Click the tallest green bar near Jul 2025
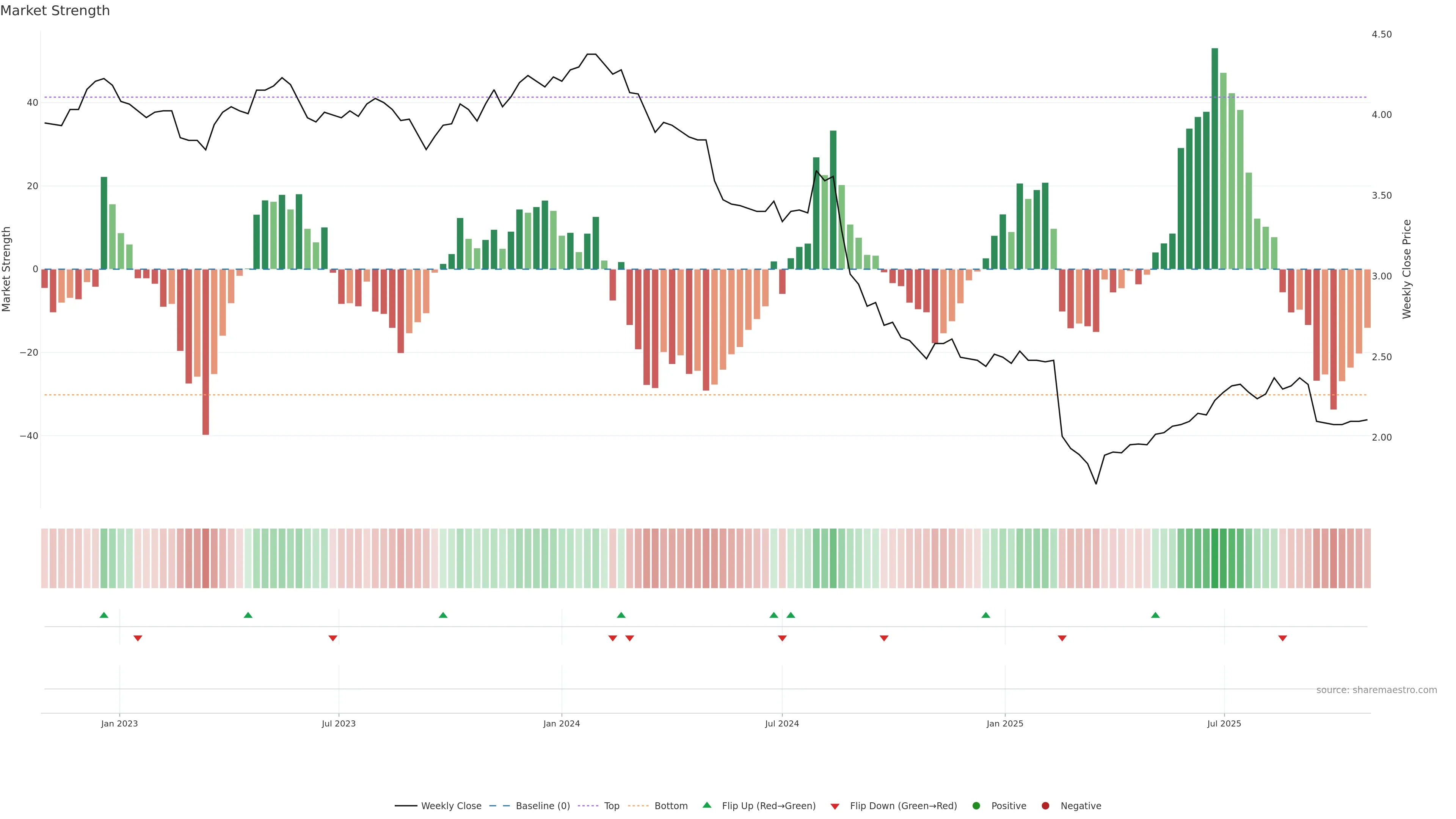Screen dimensions: 1456x819 [x=1214, y=158]
